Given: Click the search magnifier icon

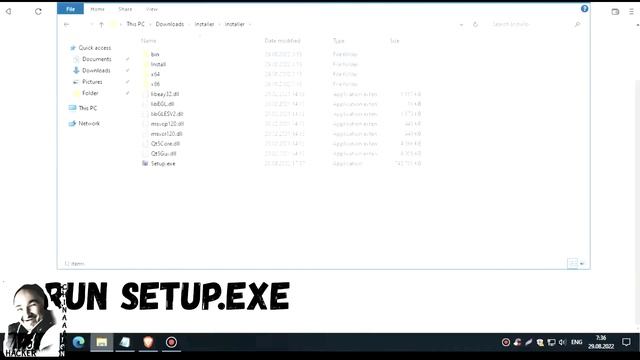Looking at the screenshot, I should coord(577,24).
